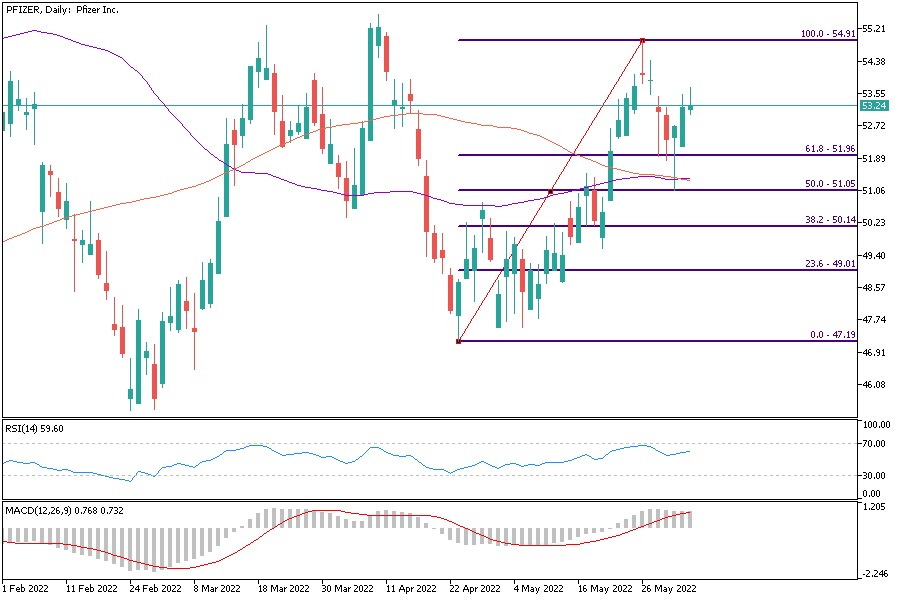Click the MACD 1.205 scale value

873,508
